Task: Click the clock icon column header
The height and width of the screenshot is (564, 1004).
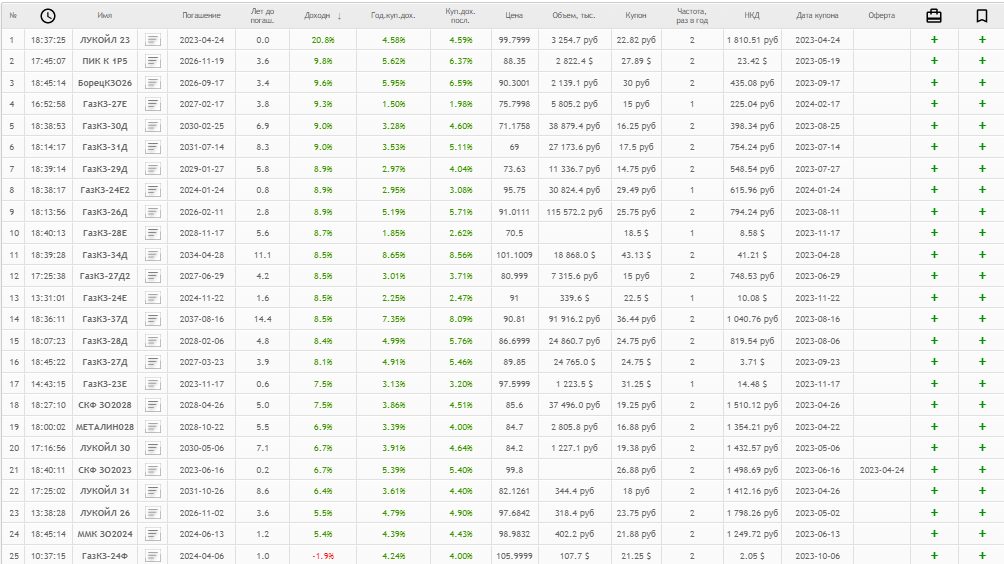Action: pos(48,16)
